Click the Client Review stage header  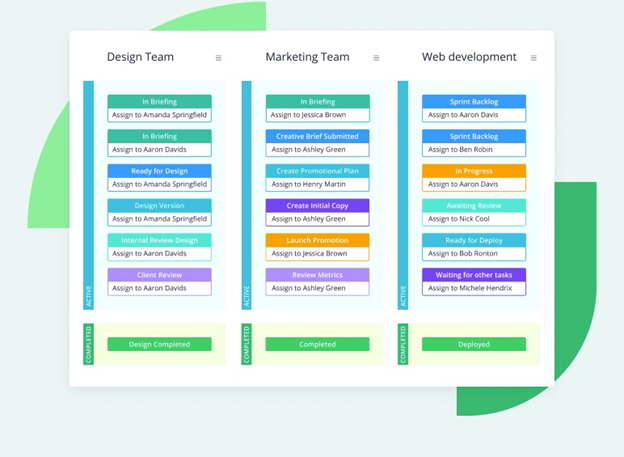[160, 275]
